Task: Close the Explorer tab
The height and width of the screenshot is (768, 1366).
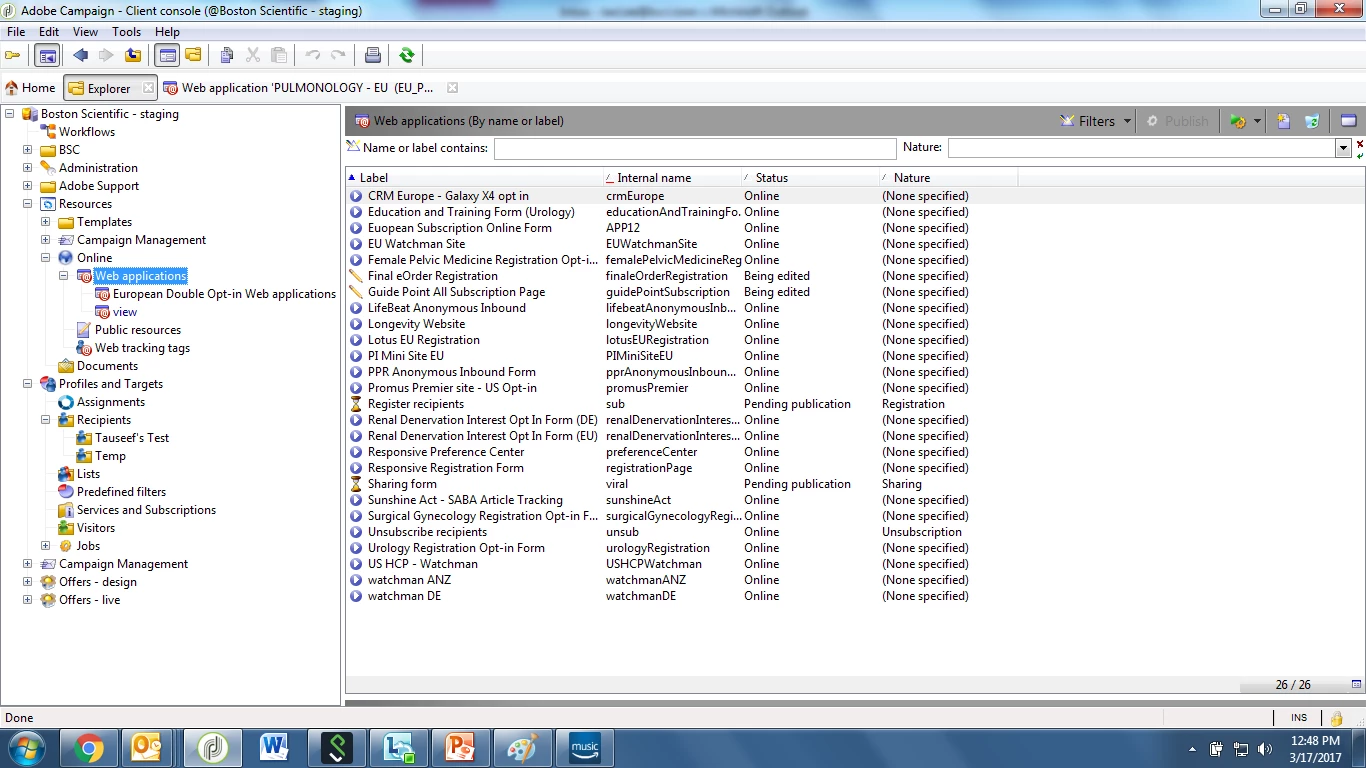Action: click(148, 88)
